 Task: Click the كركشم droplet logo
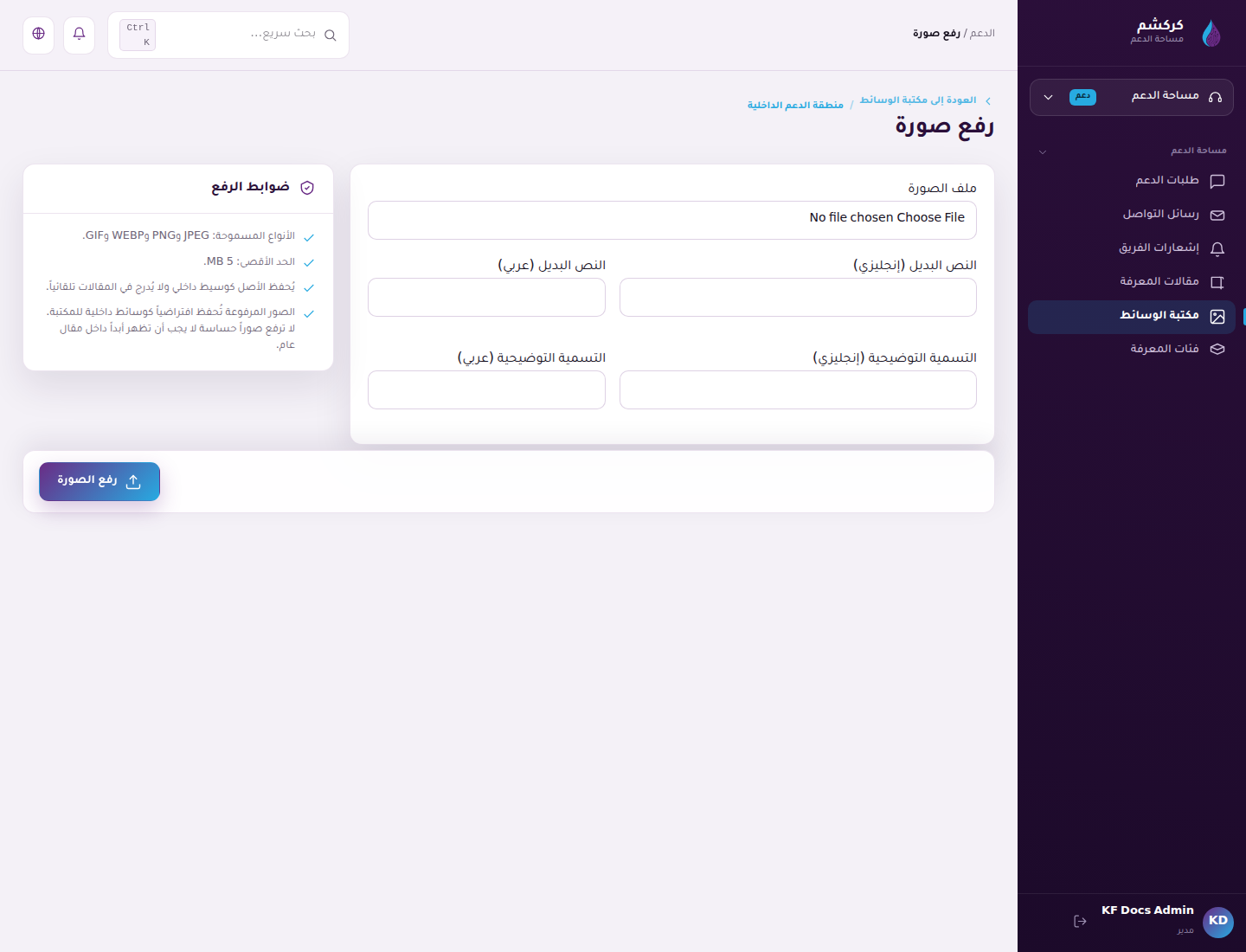click(x=1211, y=34)
